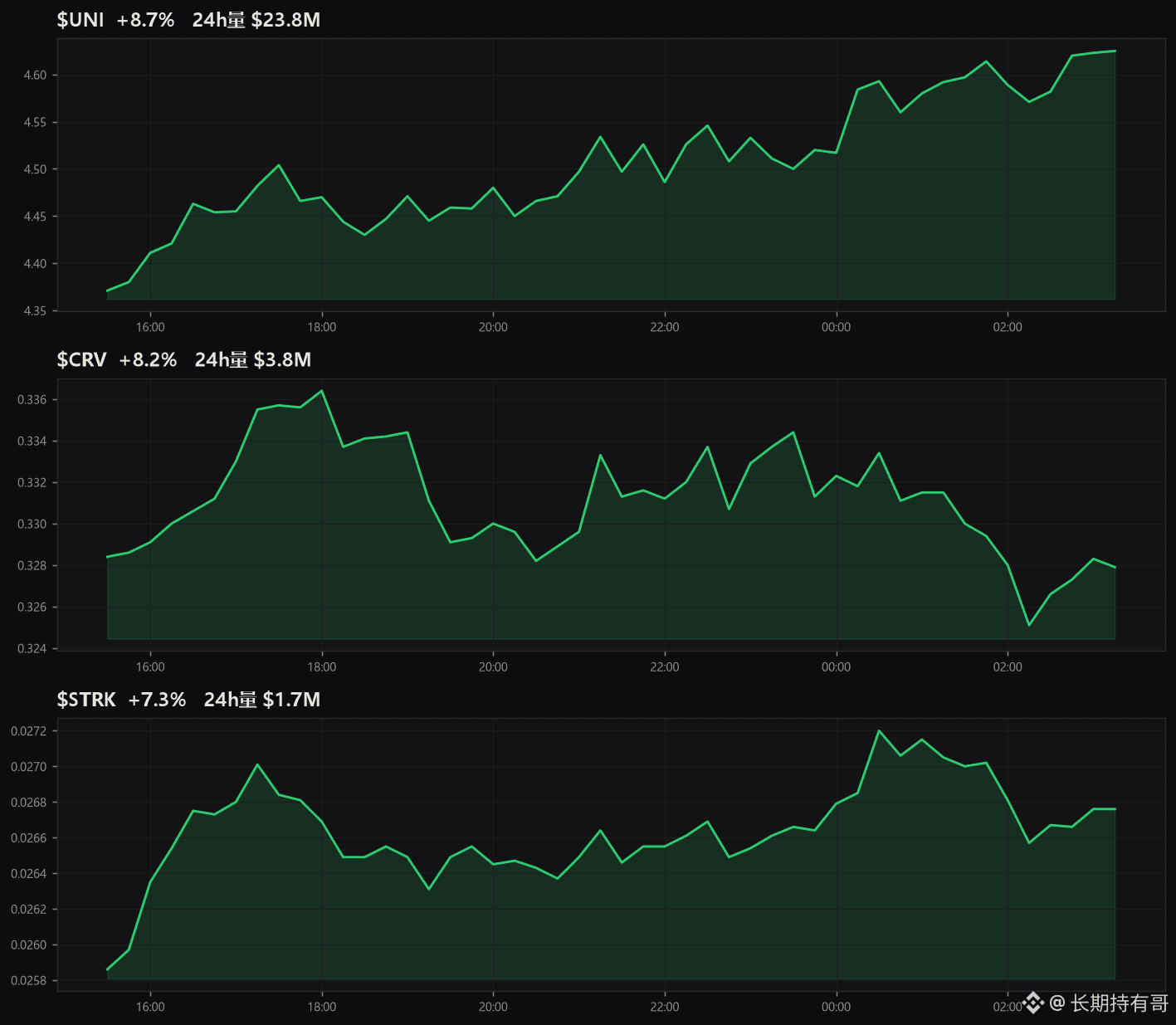The height and width of the screenshot is (1025, 1176).
Task: Select the +8.2% change value
Action: coord(148,359)
